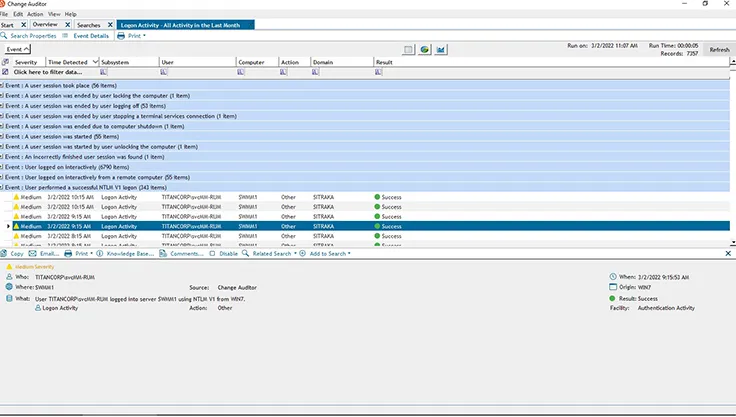Expand 'ended due to computer shutdown' group

point(2,126)
